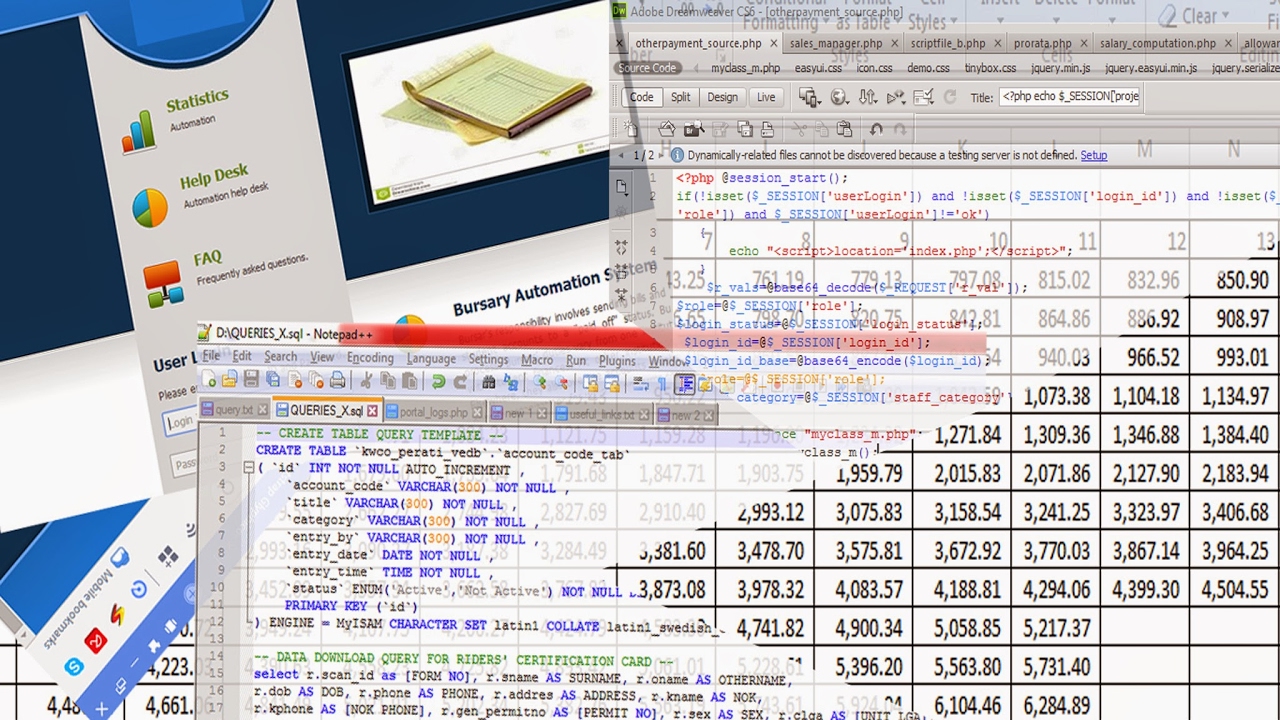The width and height of the screenshot is (1280, 720).
Task: Open related file jquery.min.js in Dreamweaver
Action: [1060, 68]
